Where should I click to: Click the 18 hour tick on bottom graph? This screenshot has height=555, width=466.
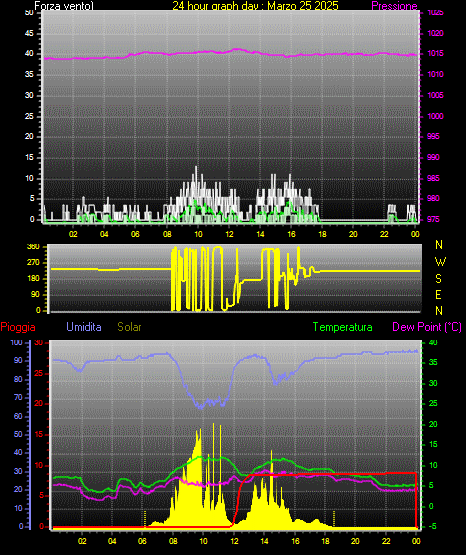click(325, 541)
